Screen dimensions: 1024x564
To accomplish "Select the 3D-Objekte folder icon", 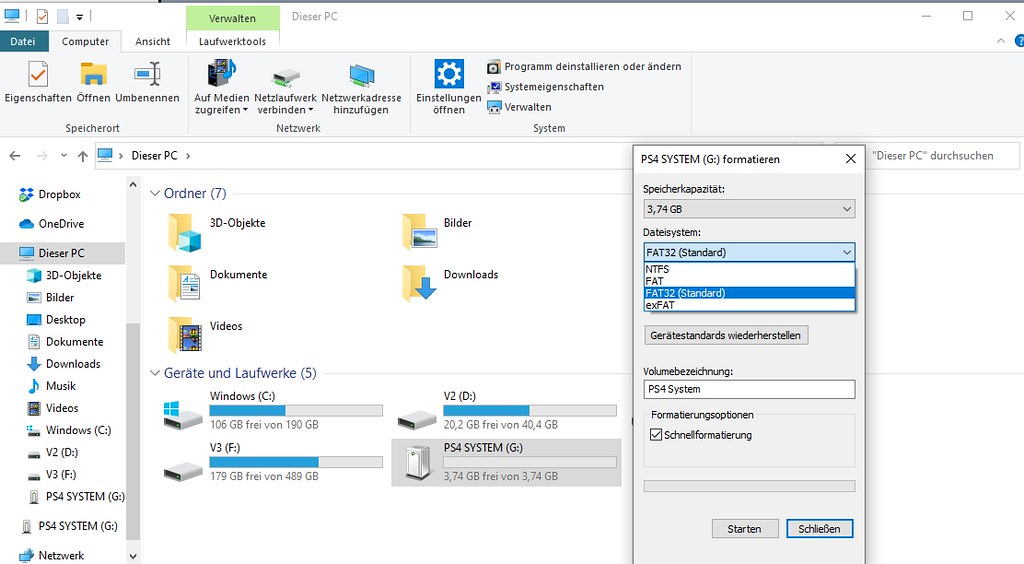I will coord(185,232).
